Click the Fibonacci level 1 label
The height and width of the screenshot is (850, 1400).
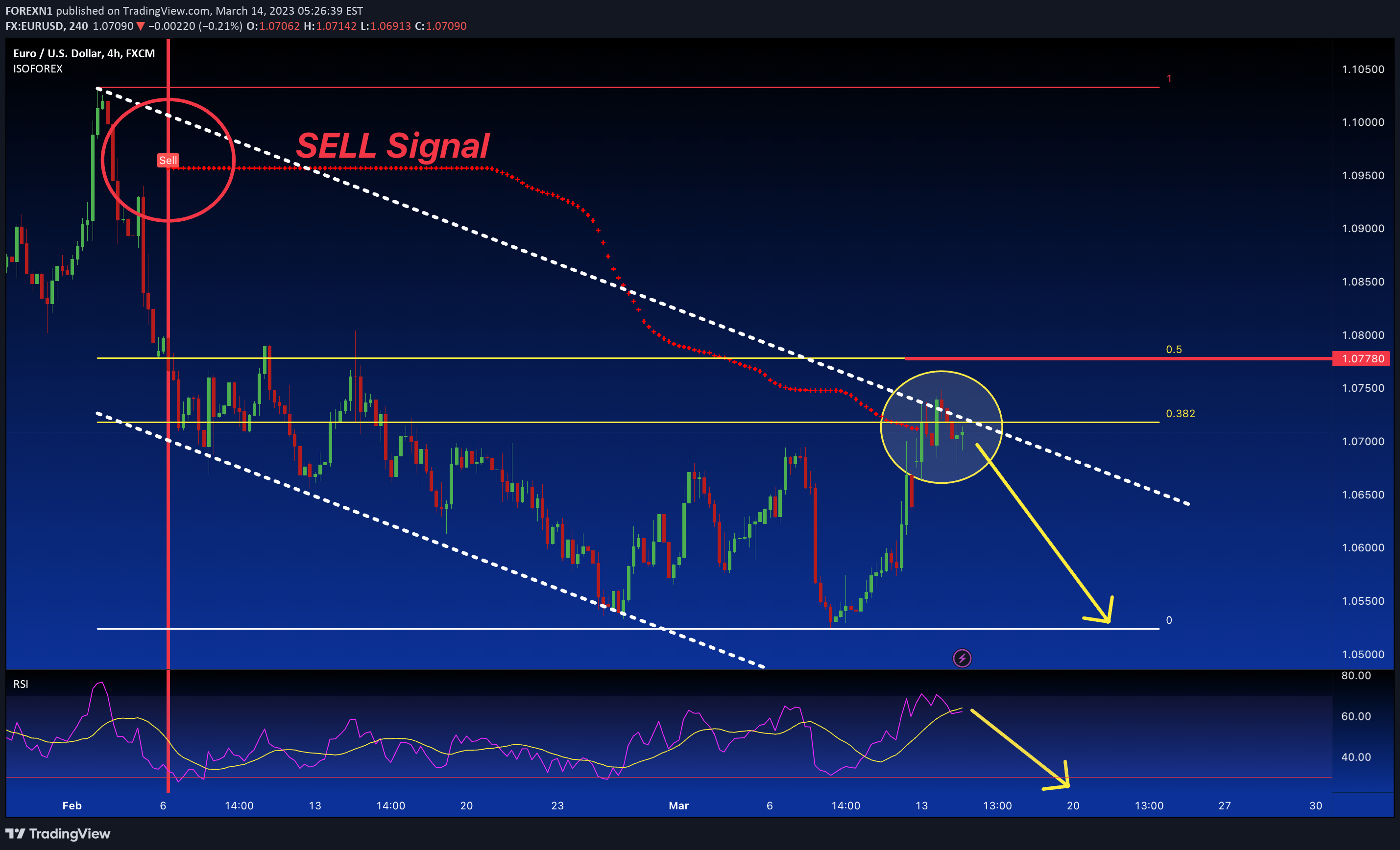1169,78
